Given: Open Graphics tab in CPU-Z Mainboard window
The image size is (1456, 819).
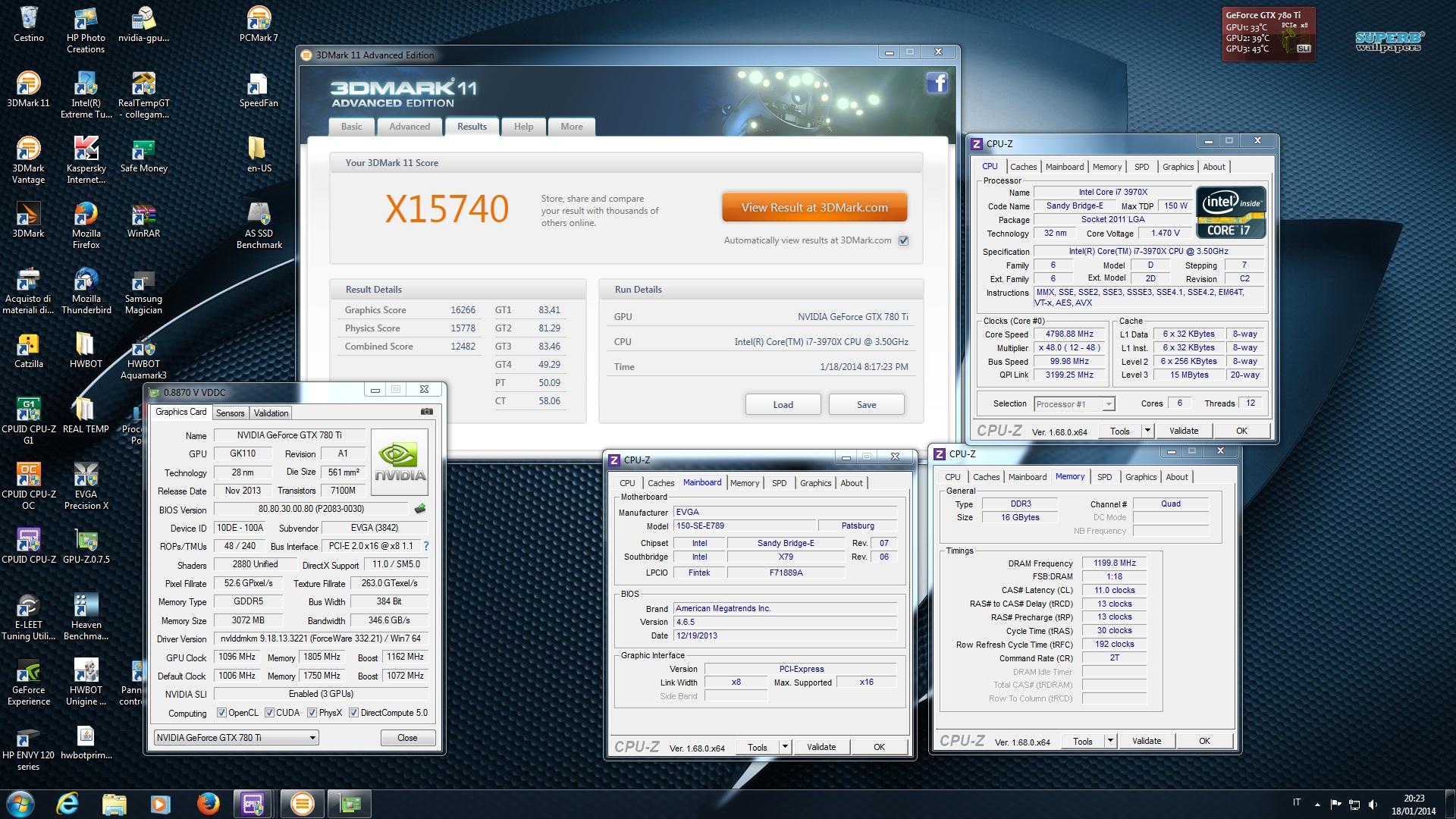Looking at the screenshot, I should (815, 483).
